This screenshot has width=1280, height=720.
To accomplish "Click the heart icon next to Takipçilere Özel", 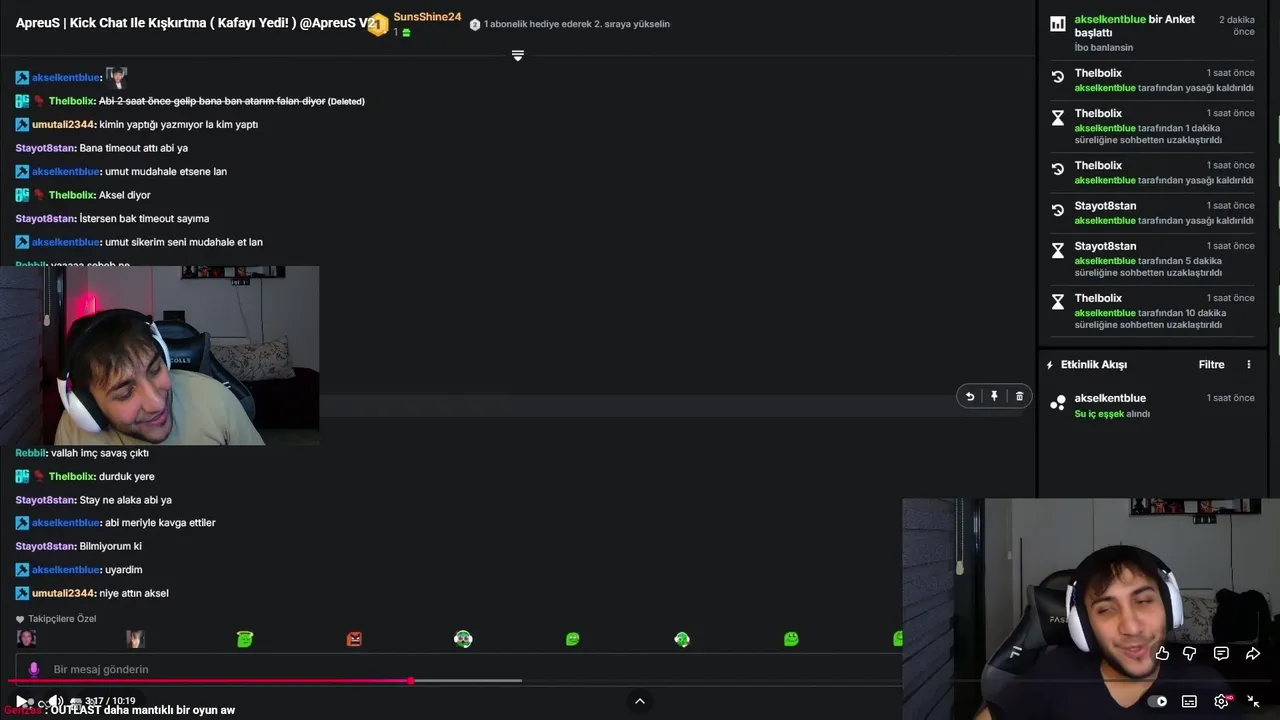I will click(x=20, y=619).
